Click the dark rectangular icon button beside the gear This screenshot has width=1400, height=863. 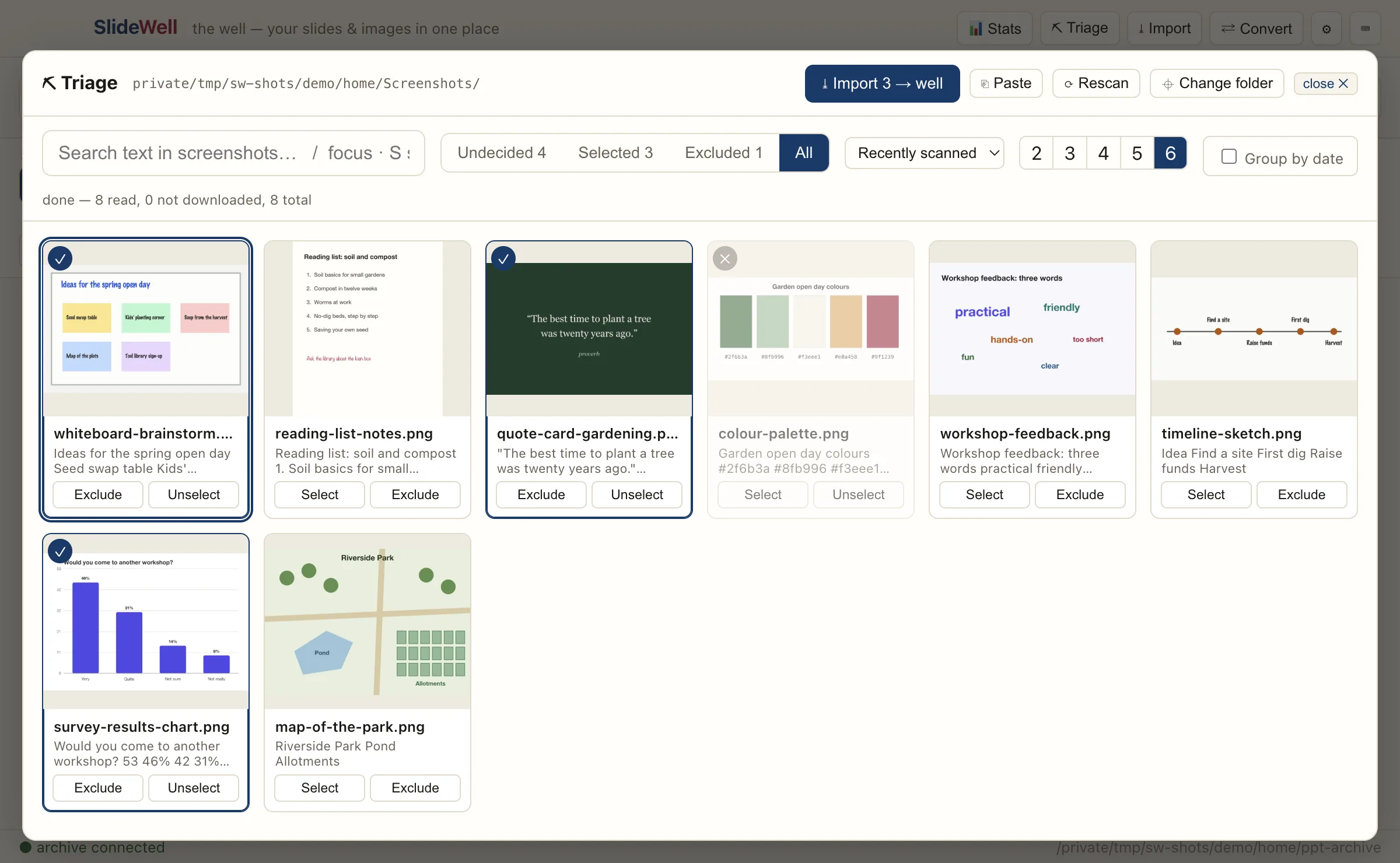(x=1365, y=29)
